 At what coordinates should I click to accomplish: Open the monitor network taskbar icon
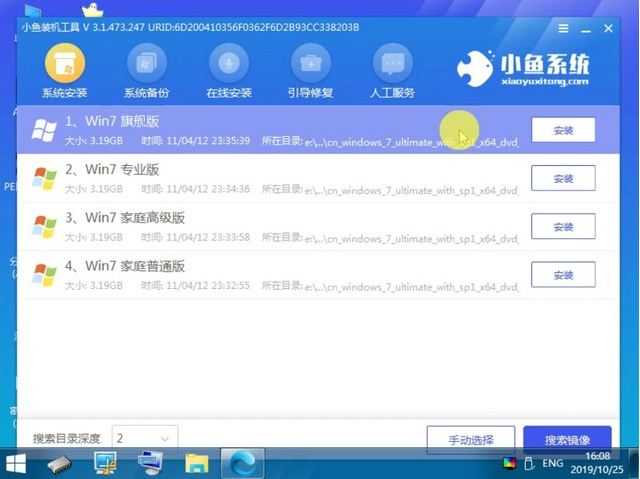click(x=105, y=463)
